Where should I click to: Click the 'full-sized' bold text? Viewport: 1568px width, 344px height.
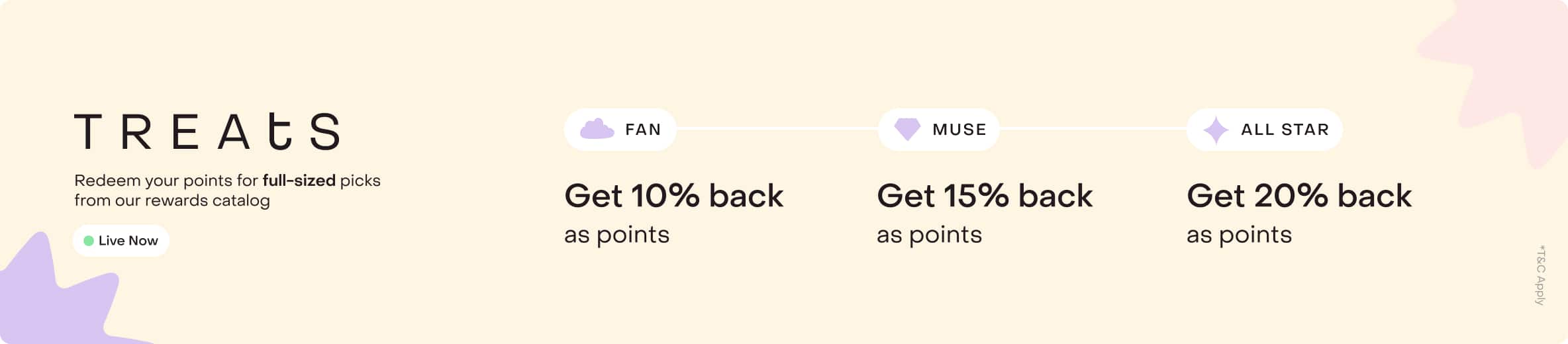[x=299, y=181]
